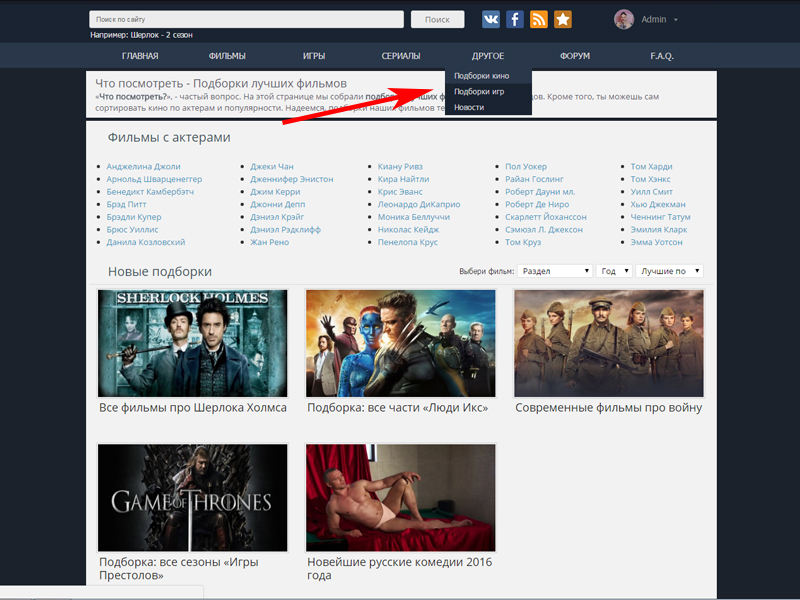This screenshot has width=800, height=600.
Task: Click the Поиск search button
Action: click(437, 19)
